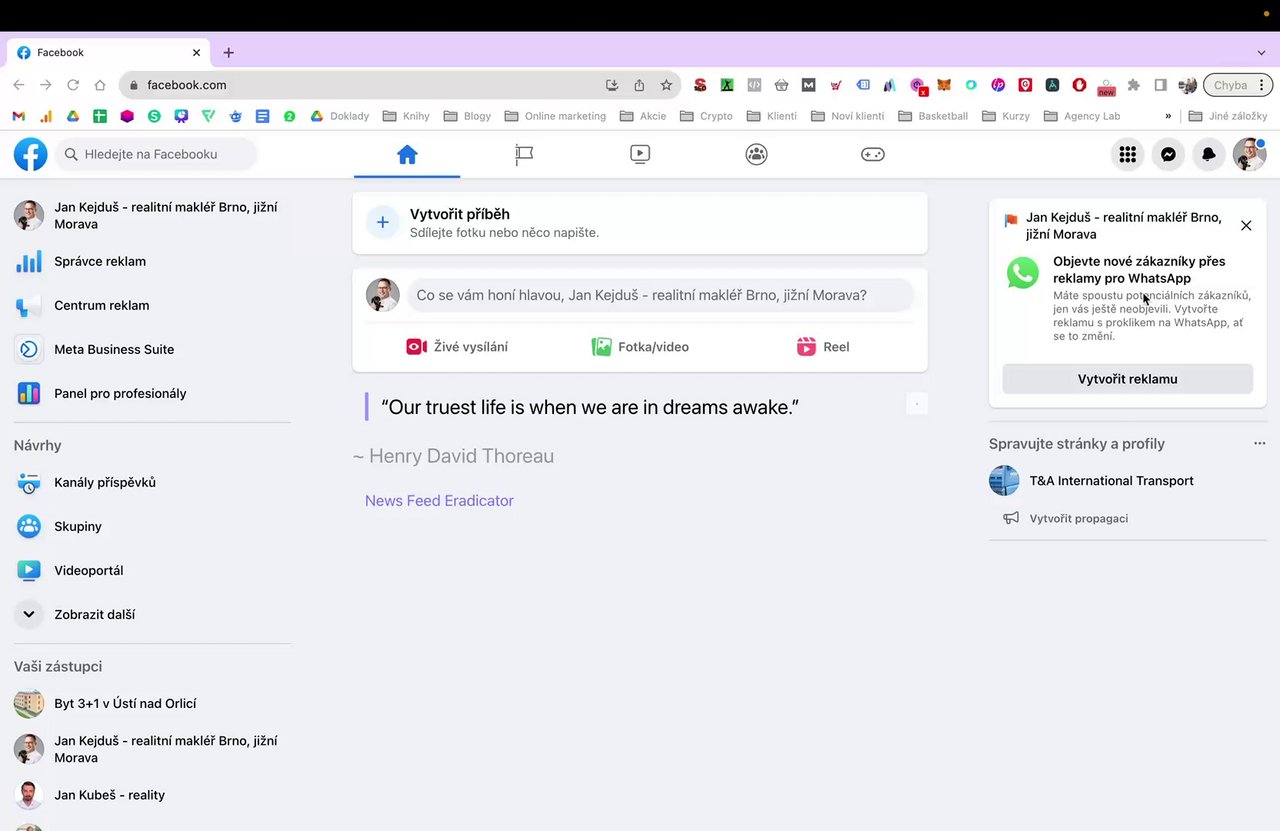
Task: Open a new browser tab
Action: tap(228, 53)
